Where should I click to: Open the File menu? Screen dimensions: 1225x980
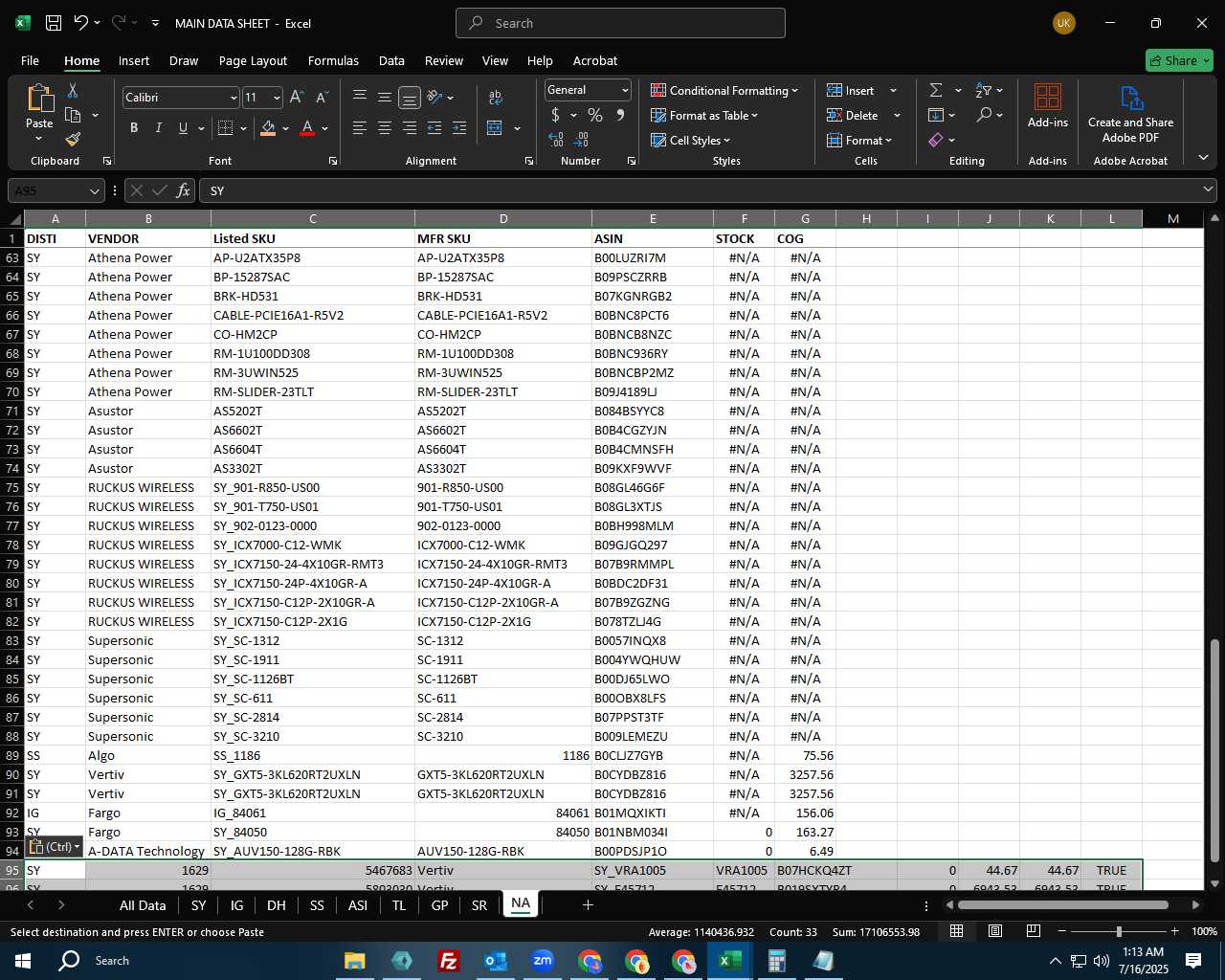pyautogui.click(x=30, y=60)
